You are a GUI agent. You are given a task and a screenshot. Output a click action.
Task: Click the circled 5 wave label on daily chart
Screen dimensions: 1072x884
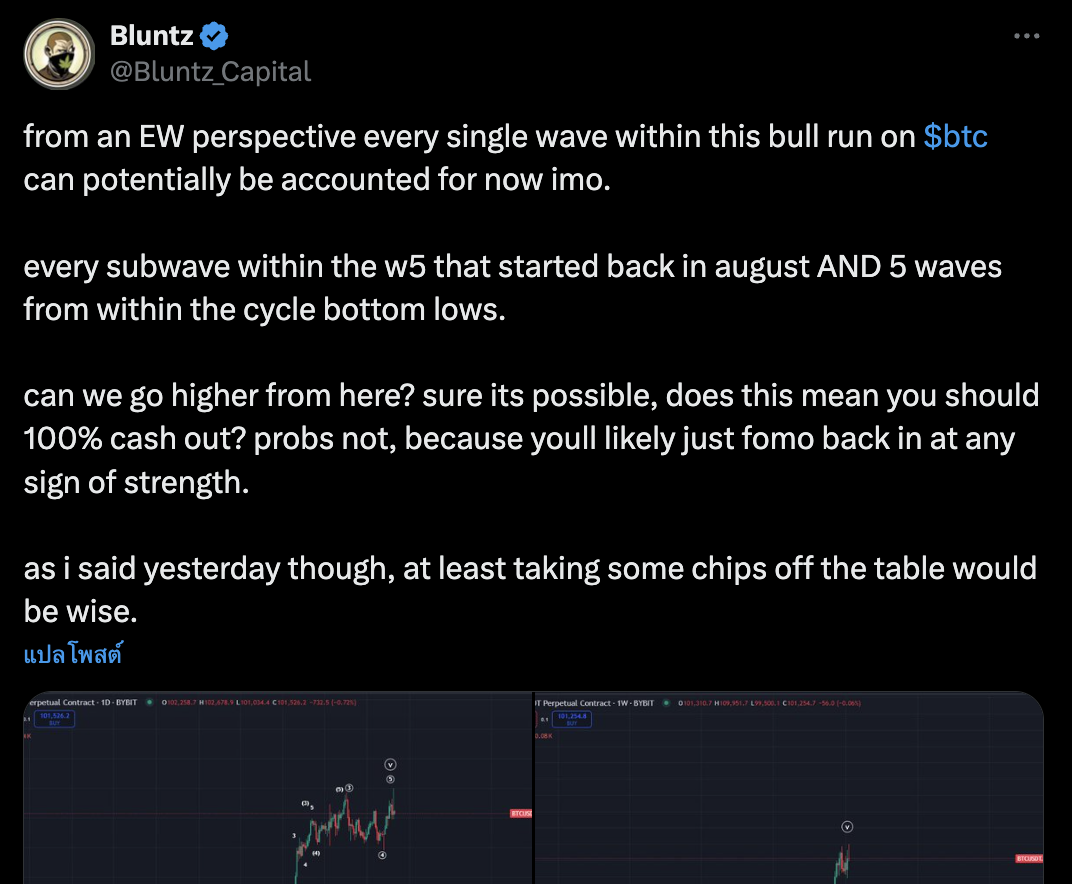tap(390, 779)
